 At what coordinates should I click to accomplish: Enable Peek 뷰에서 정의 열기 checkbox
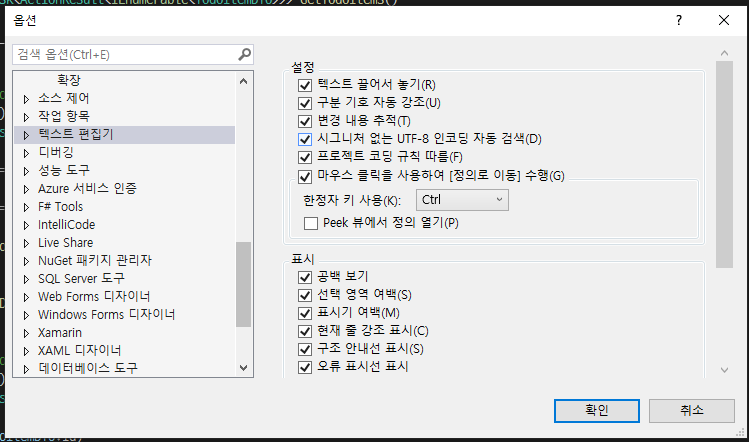tap(310, 222)
